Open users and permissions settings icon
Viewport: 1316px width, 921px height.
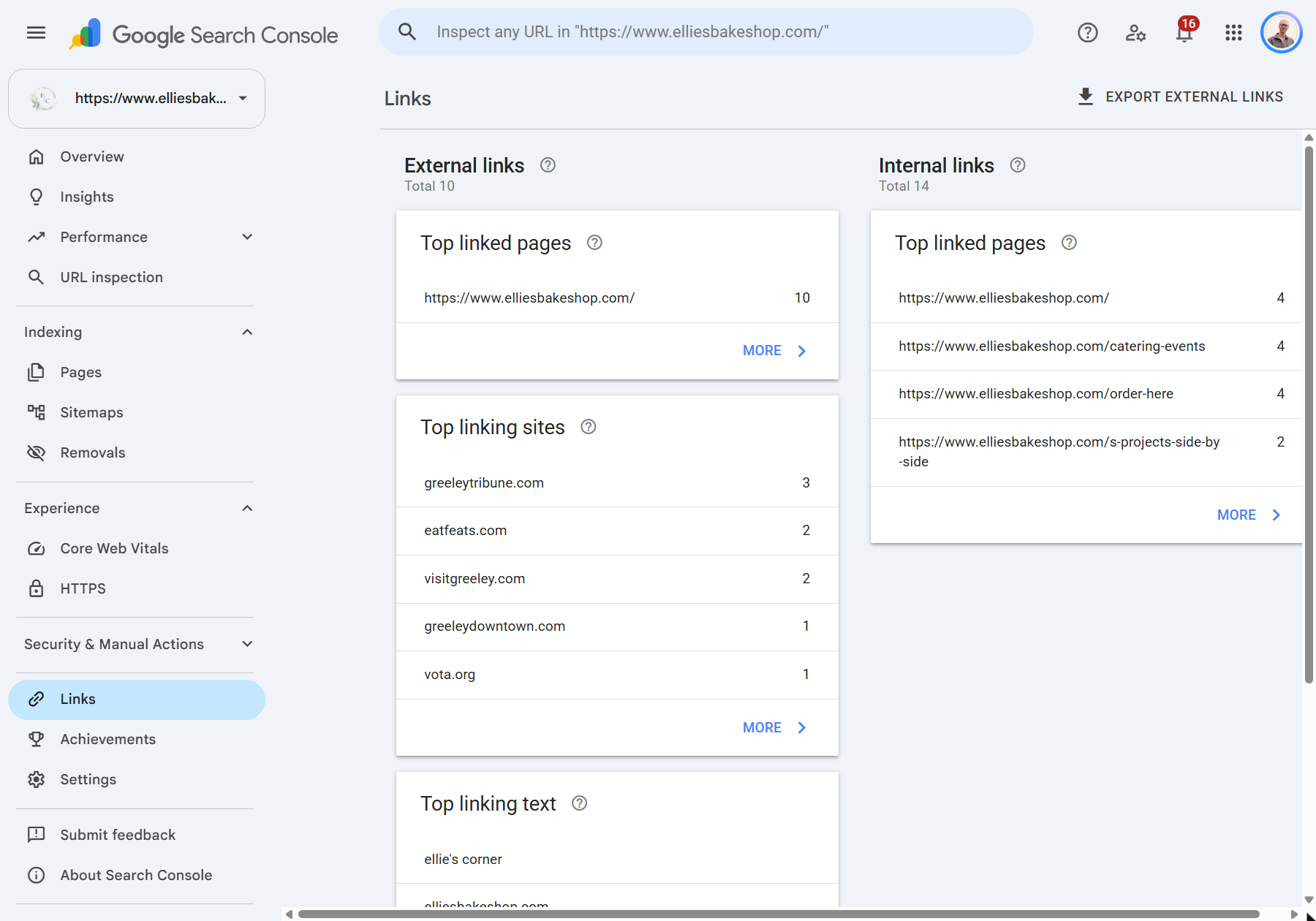coord(1135,33)
